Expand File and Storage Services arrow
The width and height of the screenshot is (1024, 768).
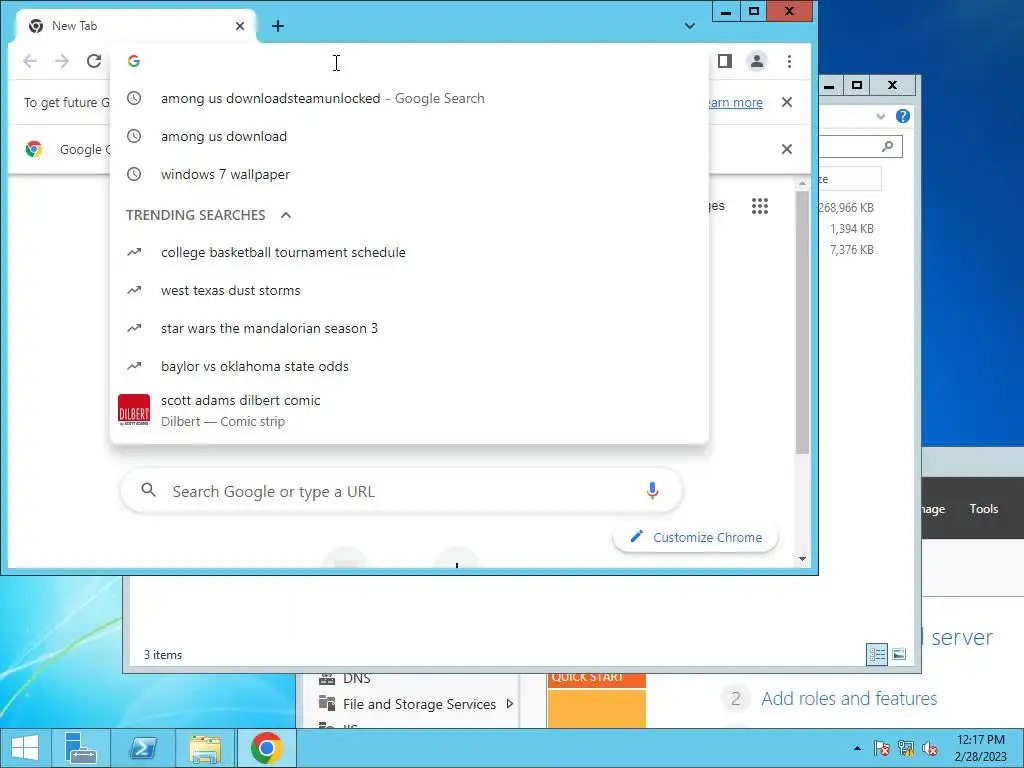[509, 704]
